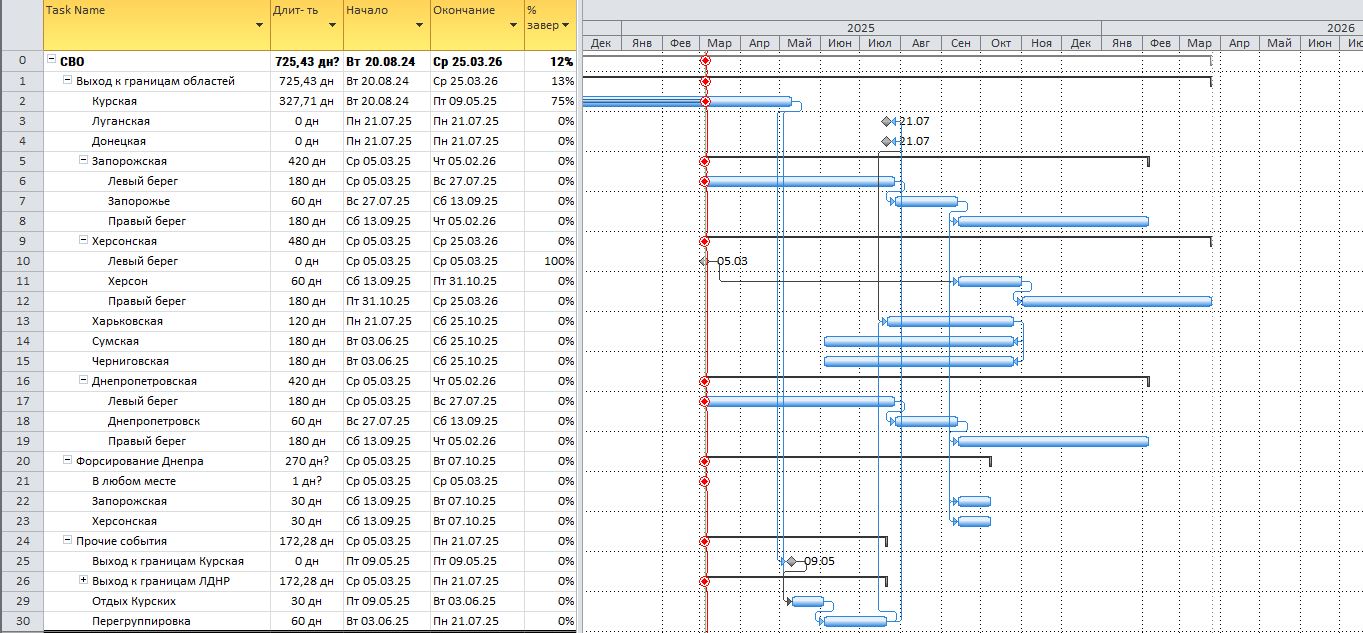Open the % завер column dropdown arrow
This screenshot has height=633, width=1363.
(x=566, y=25)
